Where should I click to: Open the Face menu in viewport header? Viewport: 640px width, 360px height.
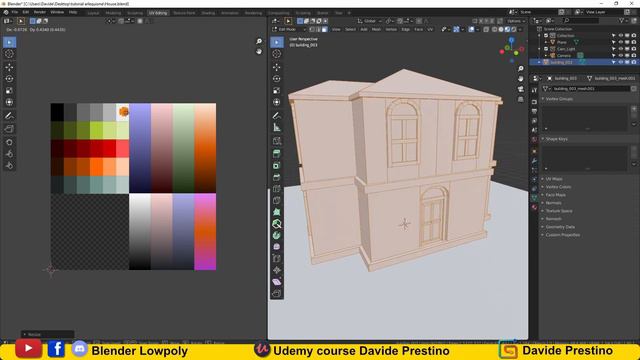[418, 29]
